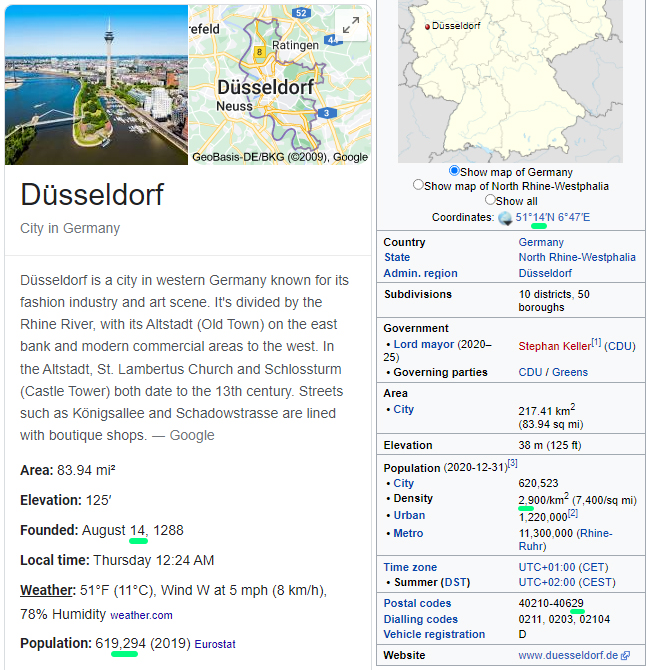Open the Google map thumbnail of Düsseldorf
Screen dimensions: 650x670
click(x=280, y=85)
